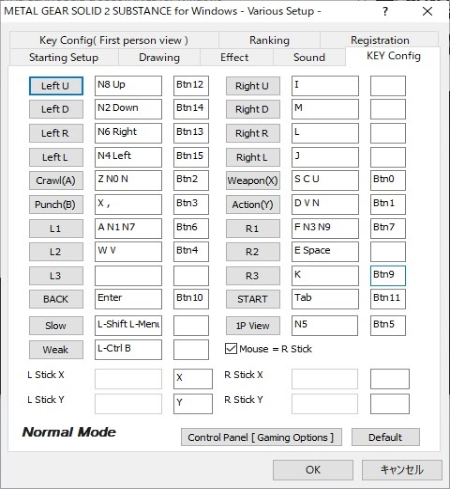Focus the Btn5 pad field
450x489 pixels.
tap(388, 325)
